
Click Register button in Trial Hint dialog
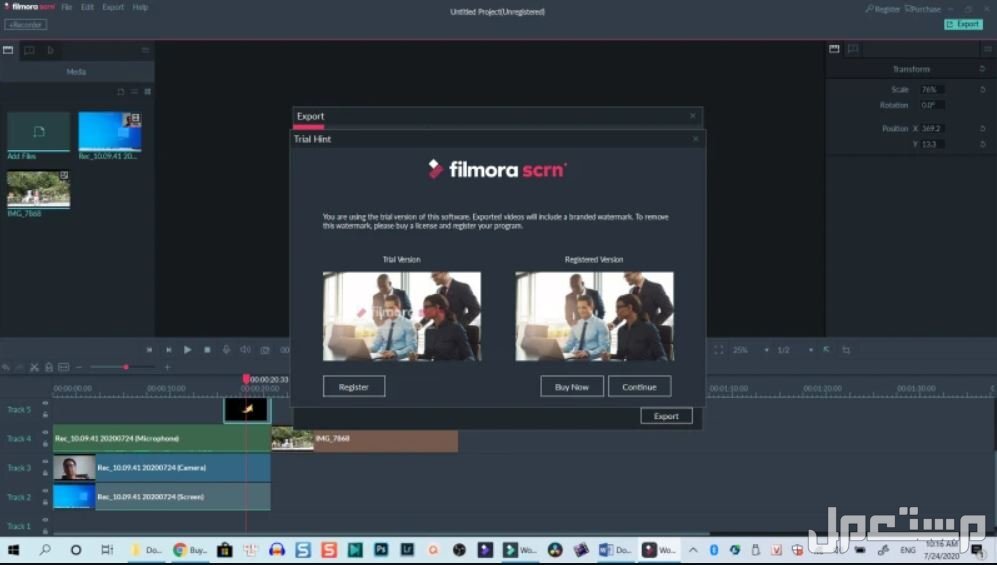click(x=354, y=386)
